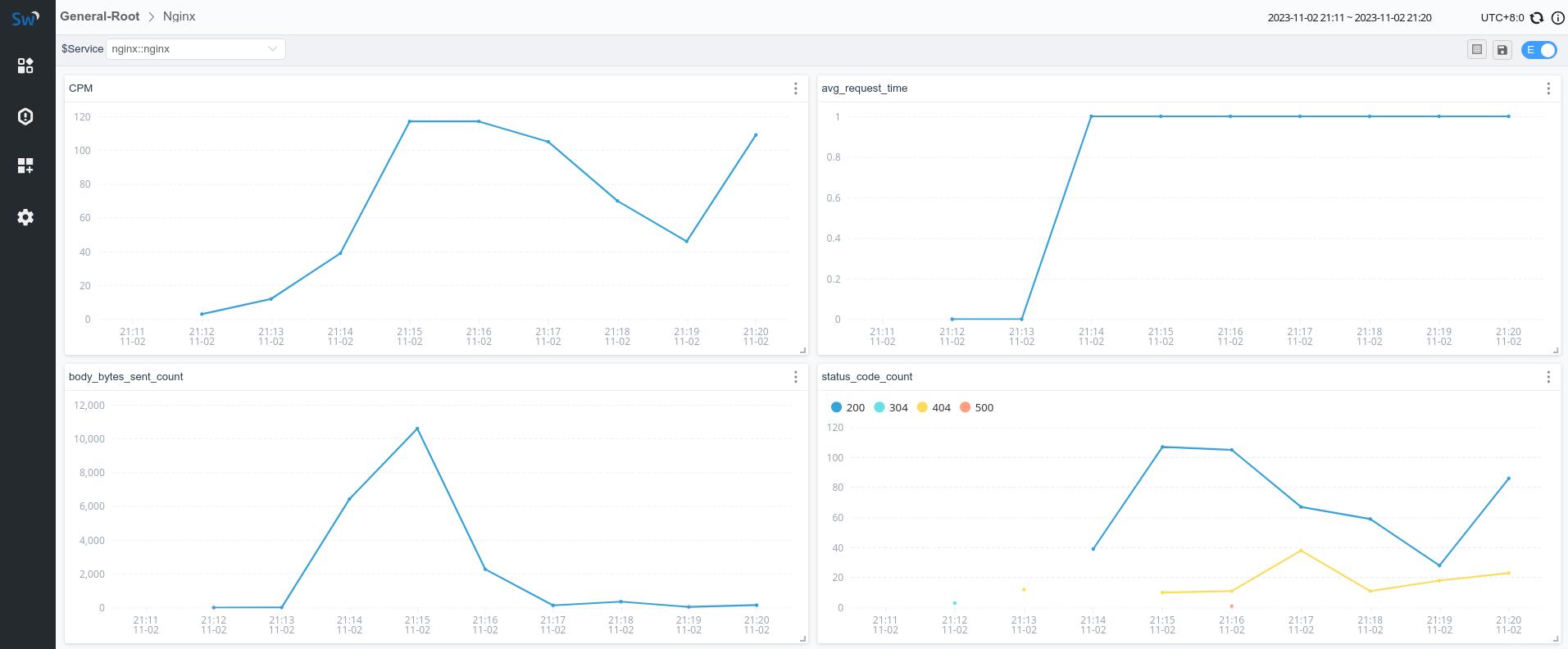Open the add-widget marketplace icon in sidebar

tap(25, 166)
